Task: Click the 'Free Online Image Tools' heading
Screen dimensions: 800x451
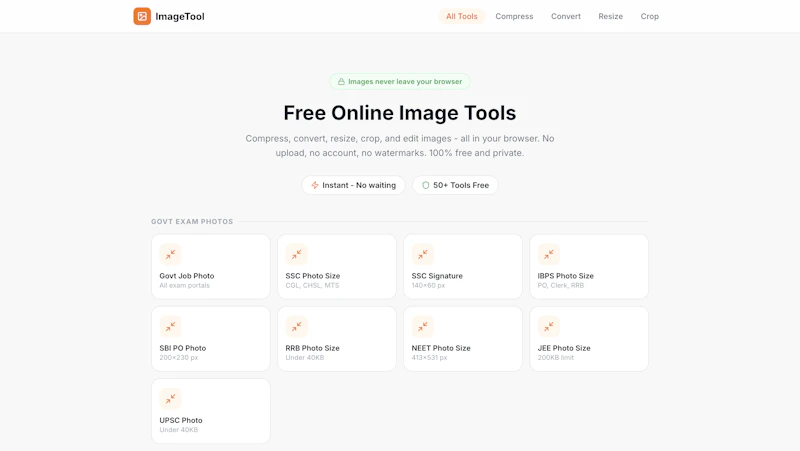Action: pos(399,113)
